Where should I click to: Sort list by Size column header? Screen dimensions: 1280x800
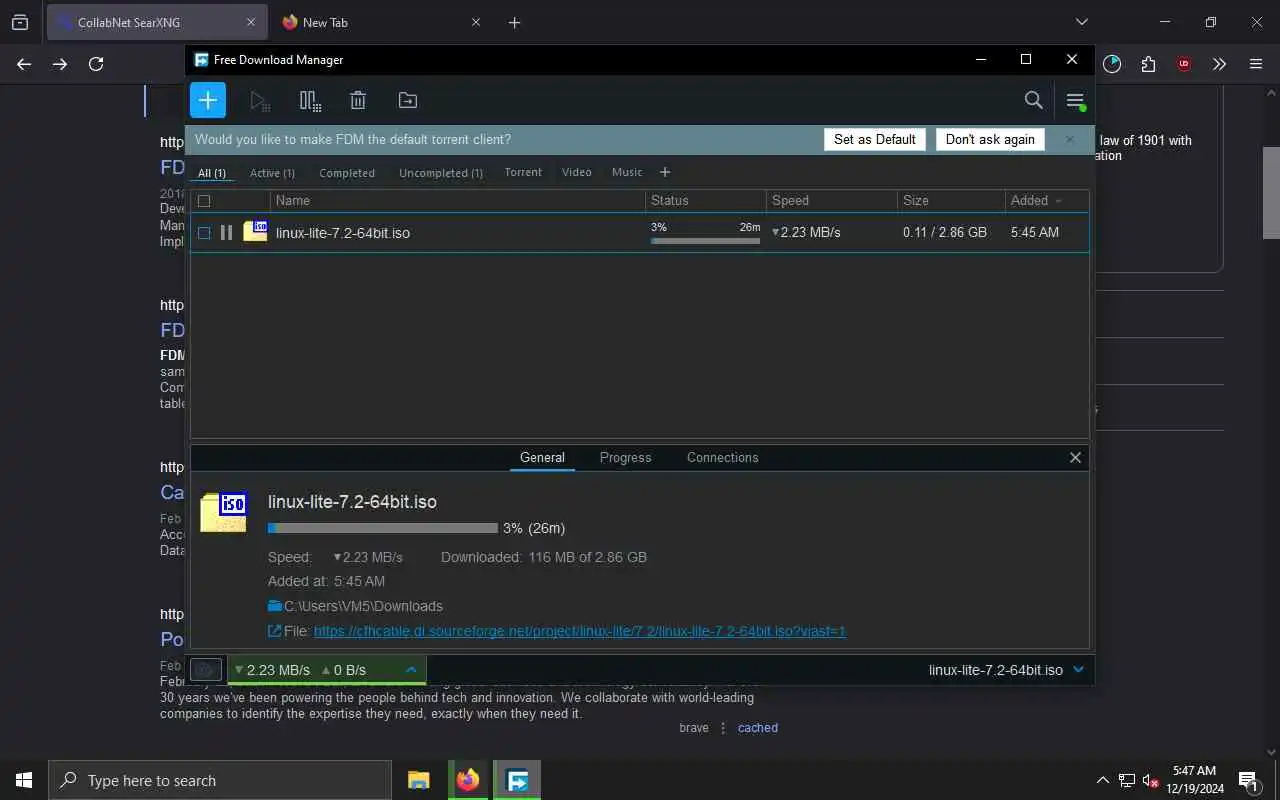(950, 201)
